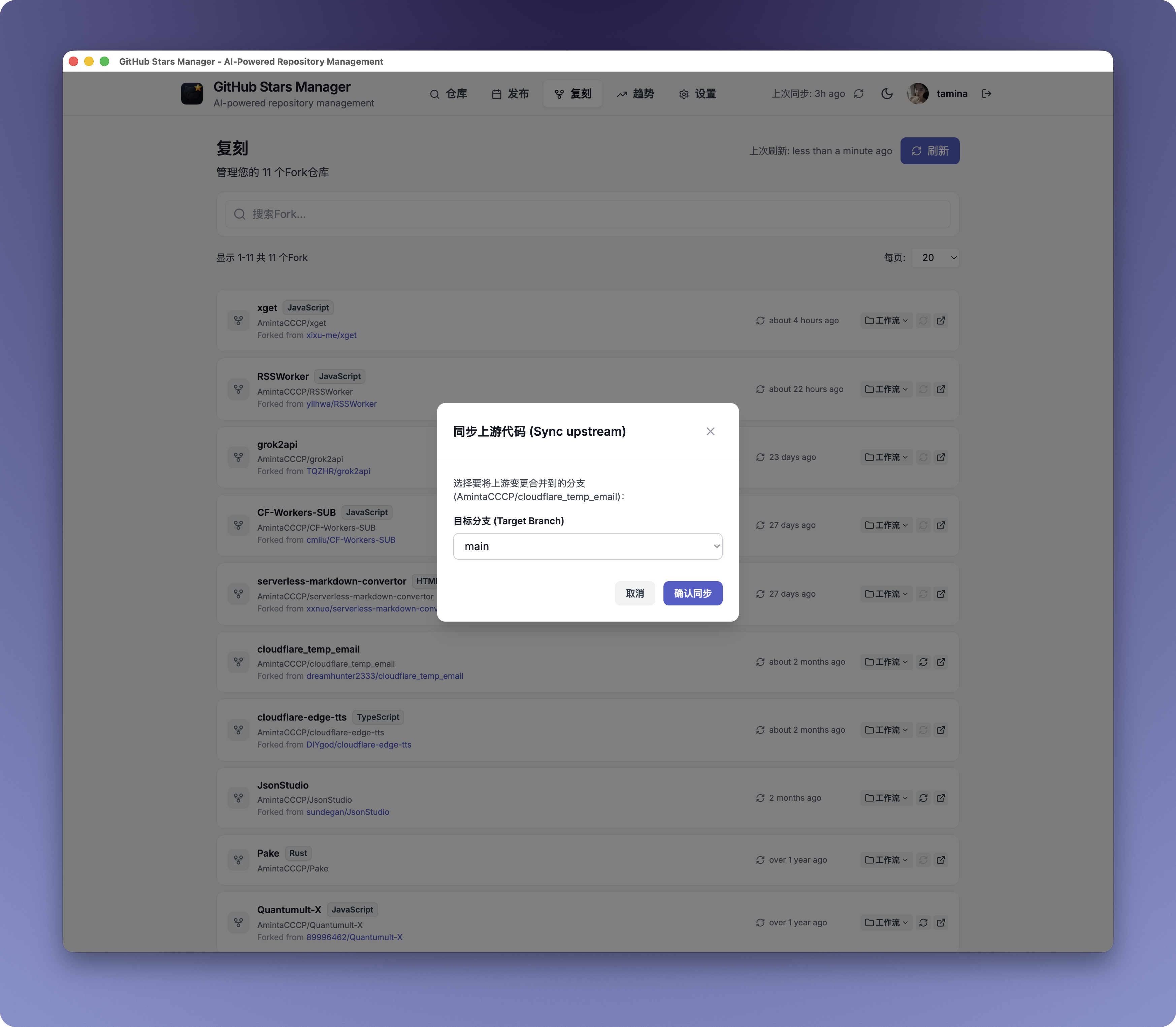Open dreamhunter2333/cloudflare_temp_email upstream link

pyautogui.click(x=385, y=676)
